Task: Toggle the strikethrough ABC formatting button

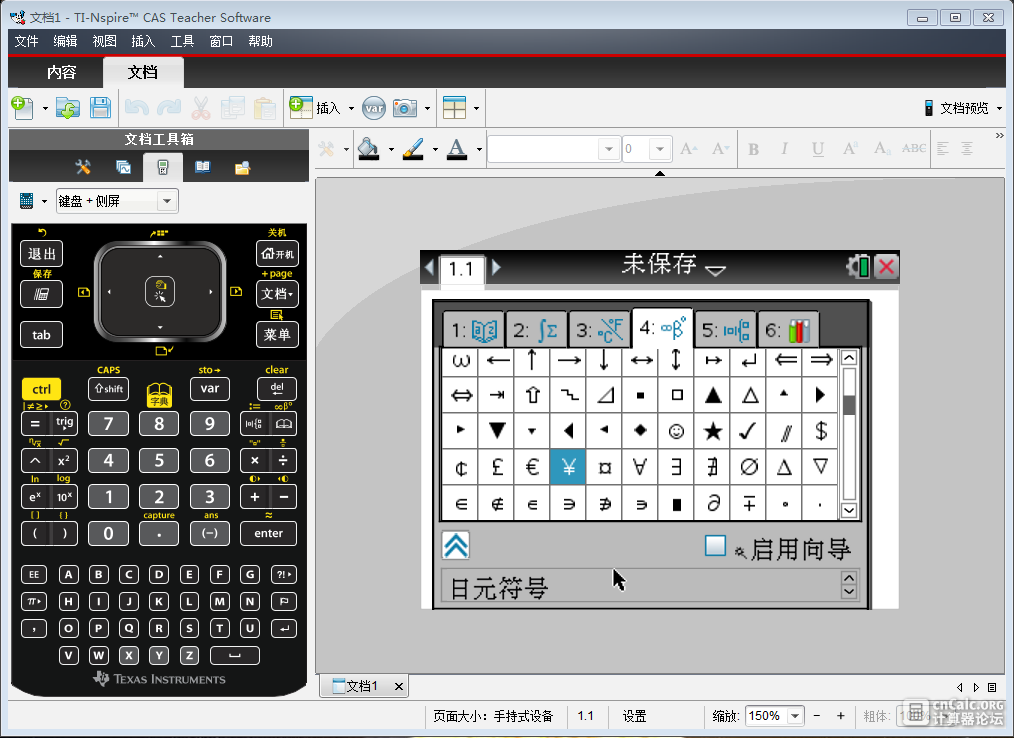Action: point(914,148)
